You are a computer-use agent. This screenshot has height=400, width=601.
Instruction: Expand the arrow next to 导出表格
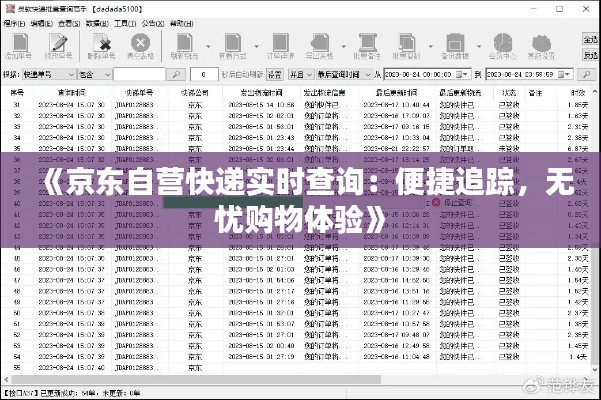point(343,46)
